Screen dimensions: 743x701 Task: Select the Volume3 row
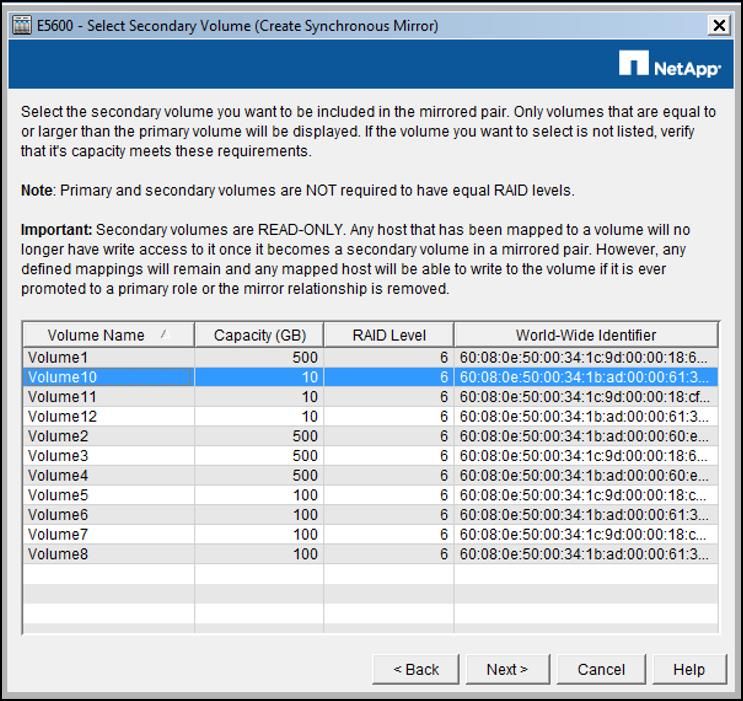371,456
